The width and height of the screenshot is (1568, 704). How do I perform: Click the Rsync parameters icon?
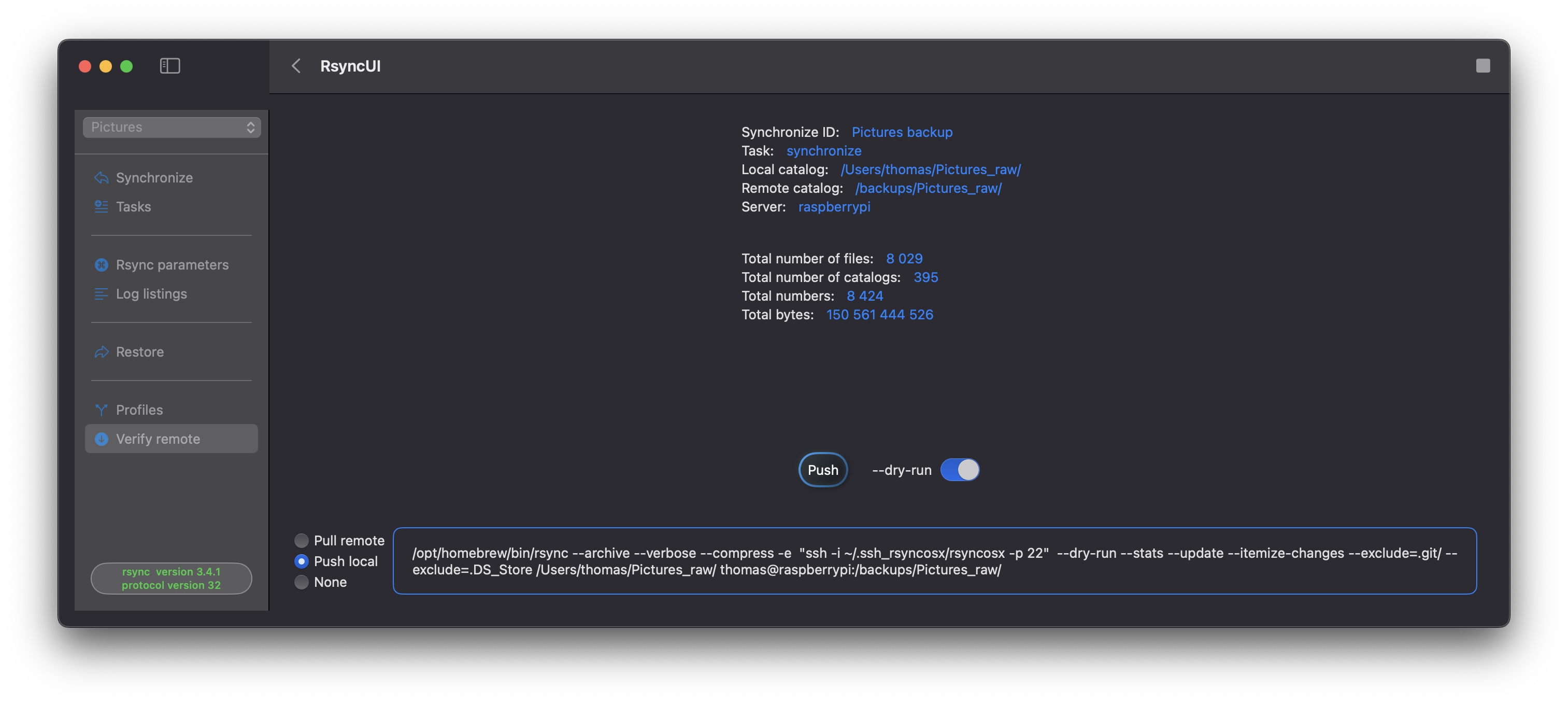coord(102,265)
